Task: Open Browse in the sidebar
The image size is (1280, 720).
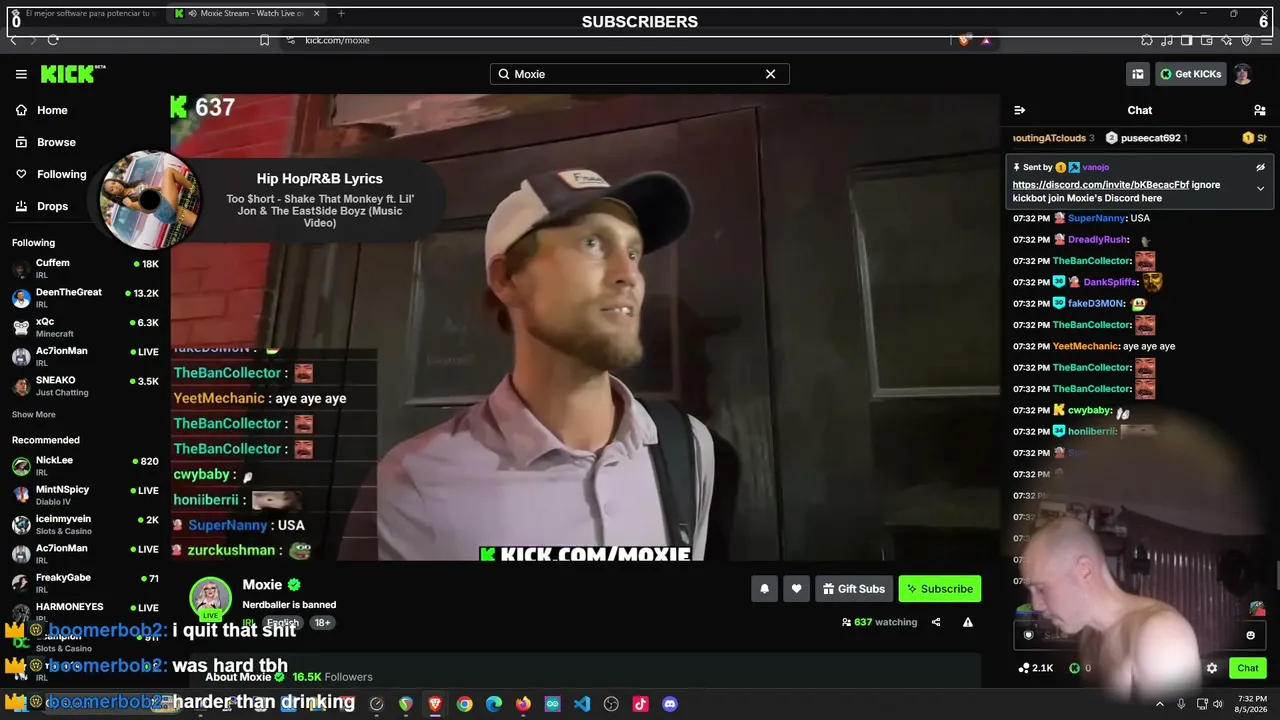Action: point(84,142)
